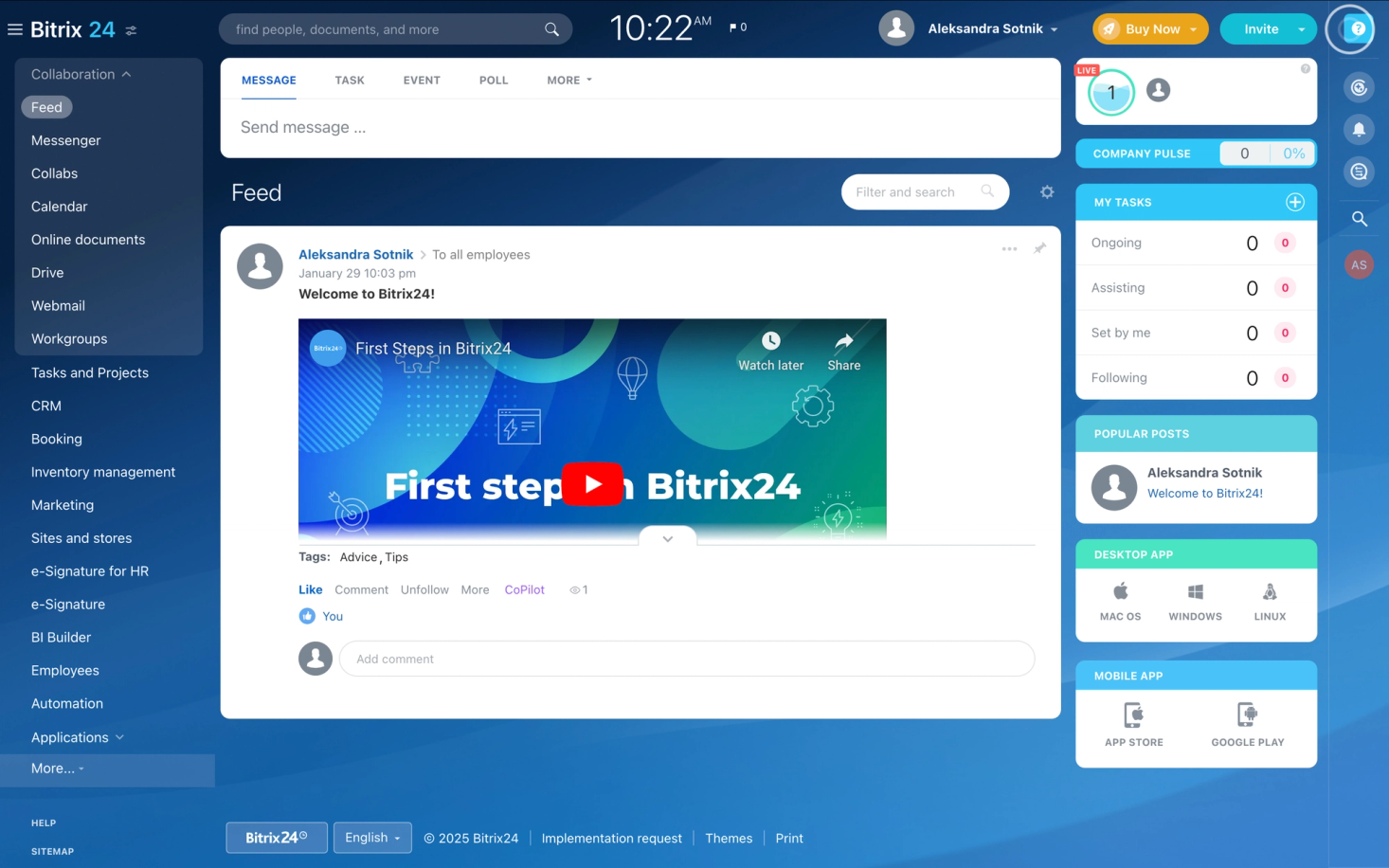Viewport: 1389px width, 868px height.
Task: Open notifications bell in right rail
Action: click(x=1359, y=130)
